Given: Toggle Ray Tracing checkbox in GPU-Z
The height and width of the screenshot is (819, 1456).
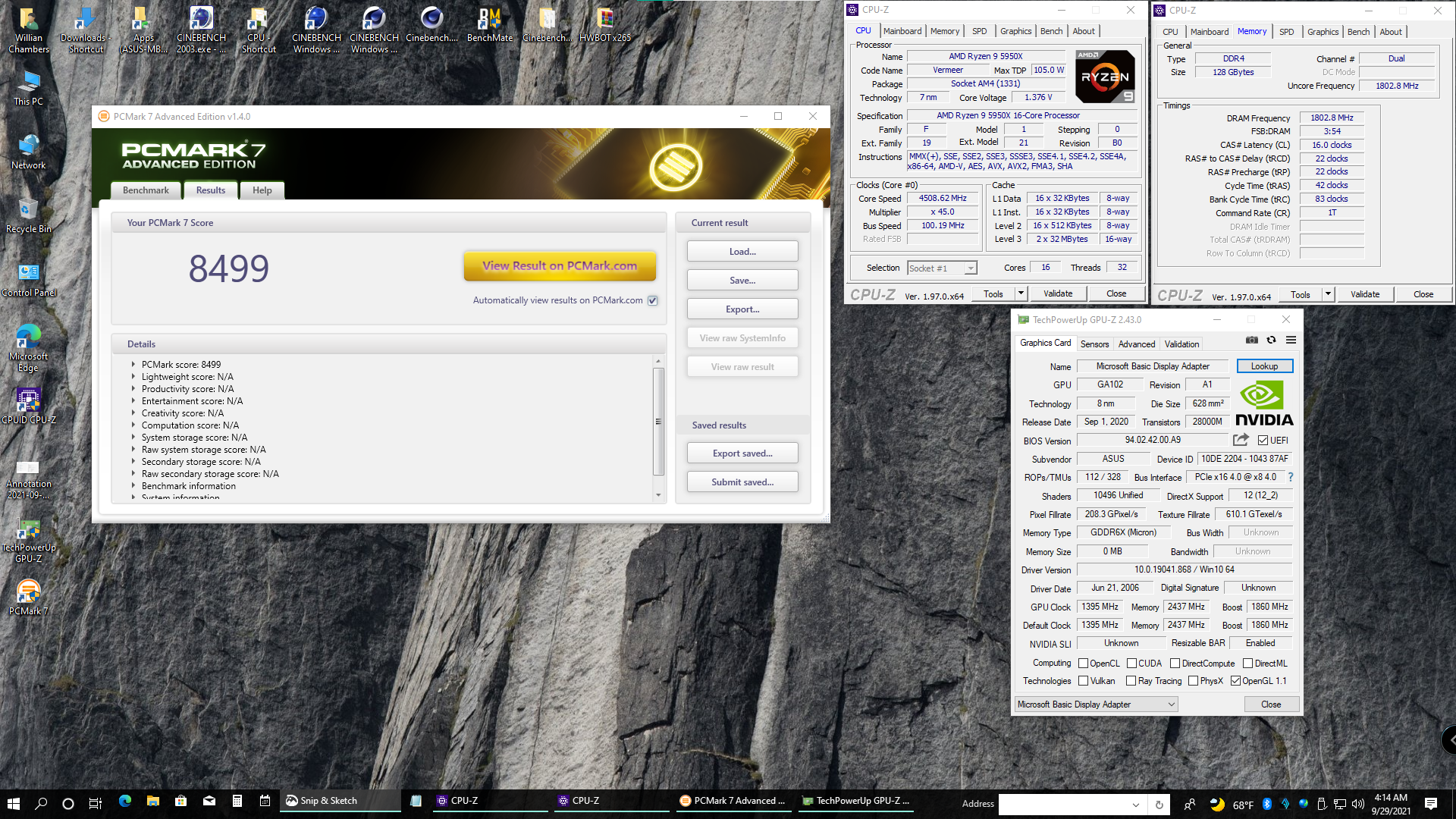Looking at the screenshot, I should (1131, 681).
